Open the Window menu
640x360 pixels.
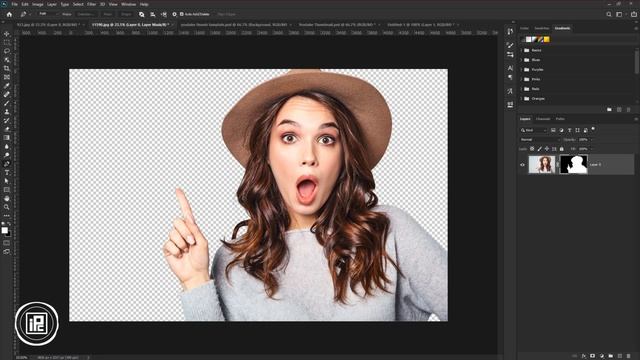128,4
